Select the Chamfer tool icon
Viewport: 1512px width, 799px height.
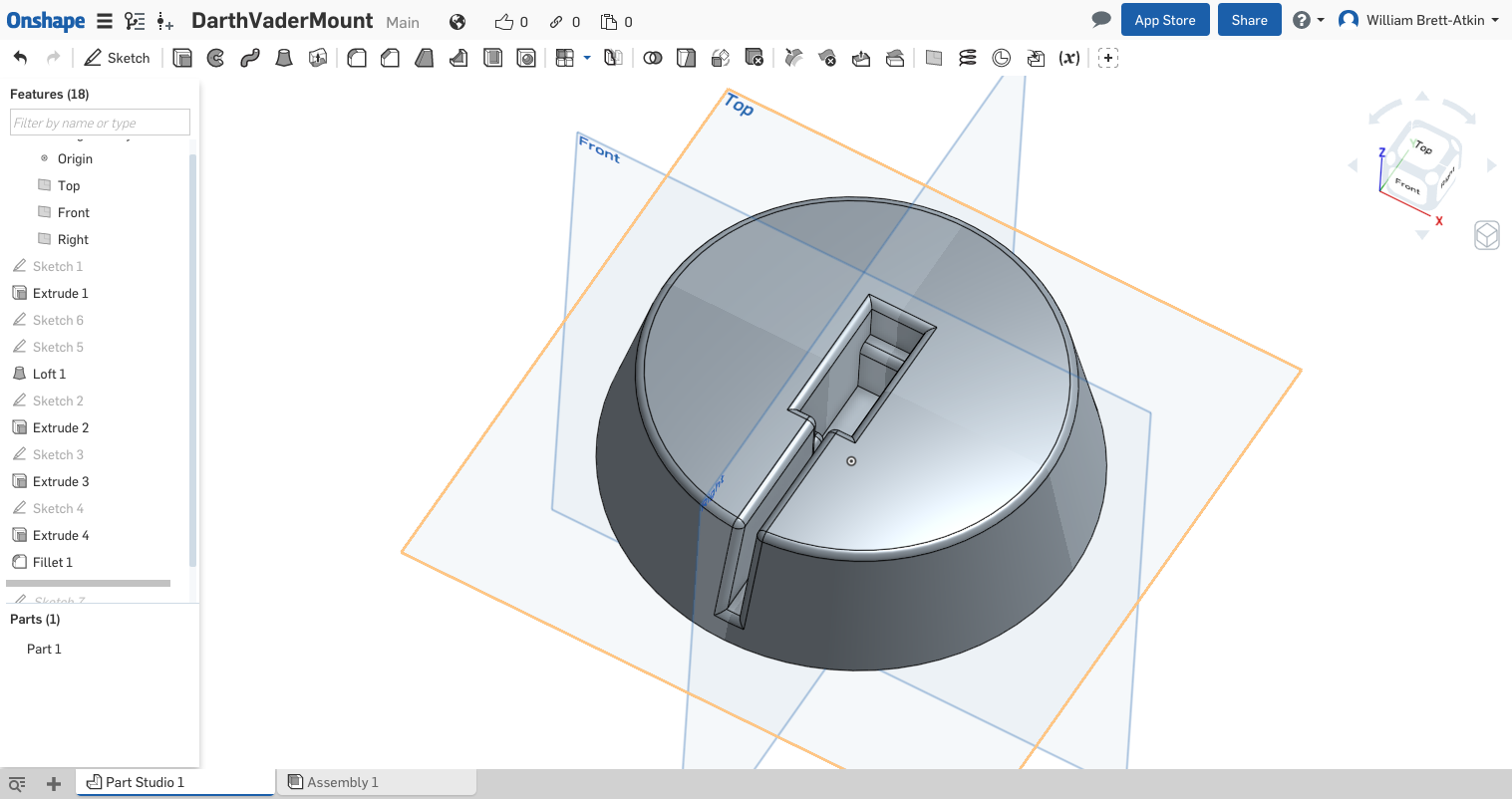click(390, 58)
